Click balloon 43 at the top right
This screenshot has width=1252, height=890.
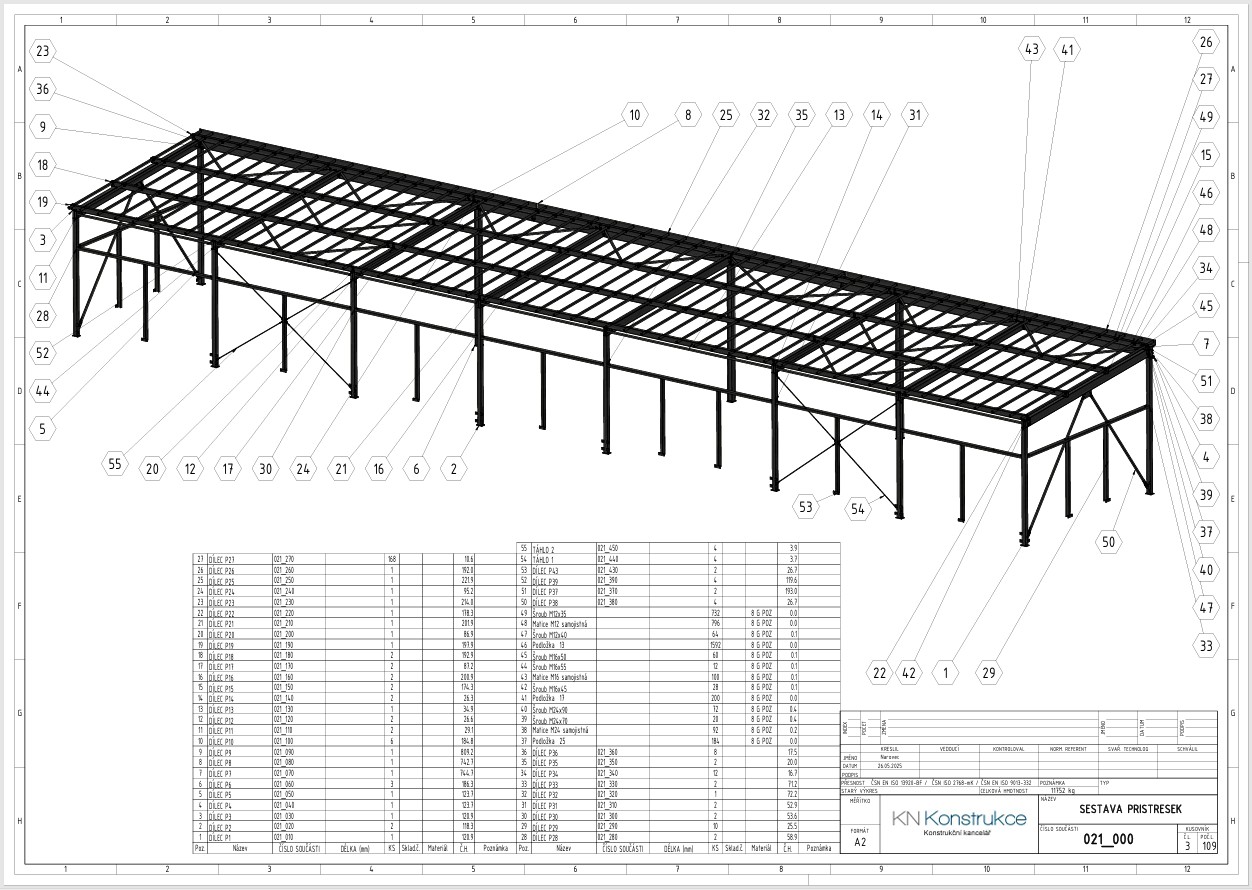1031,48
